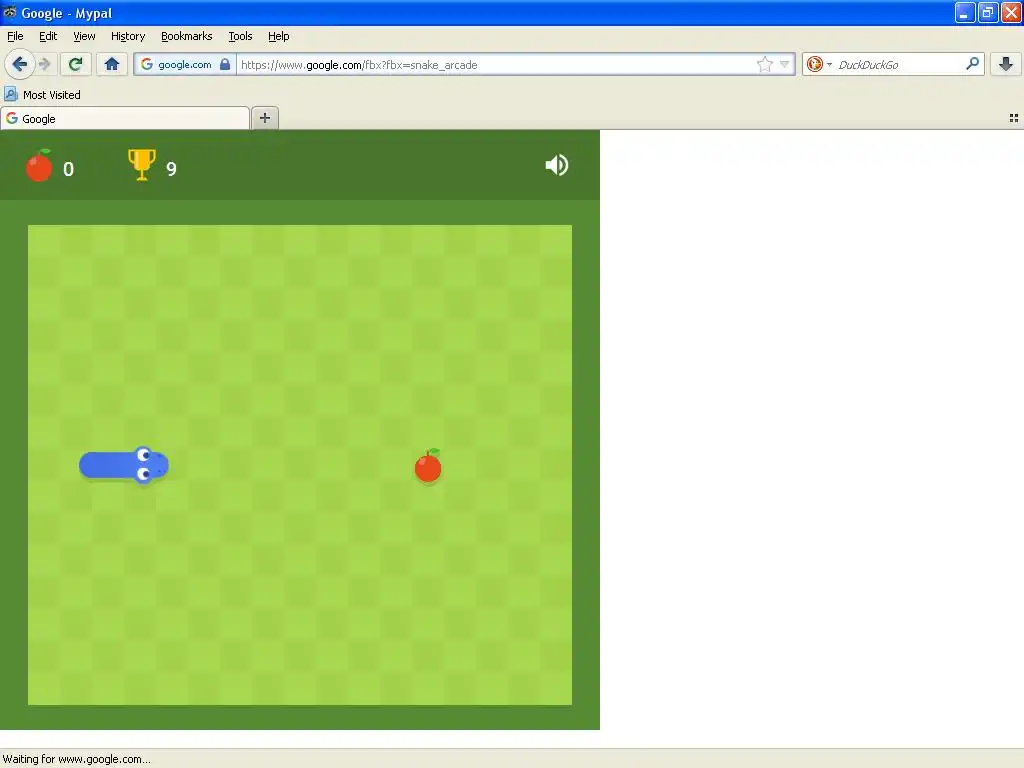The image size is (1024, 768).
Task: Mute the game sound speaker icon
Action: click(557, 165)
